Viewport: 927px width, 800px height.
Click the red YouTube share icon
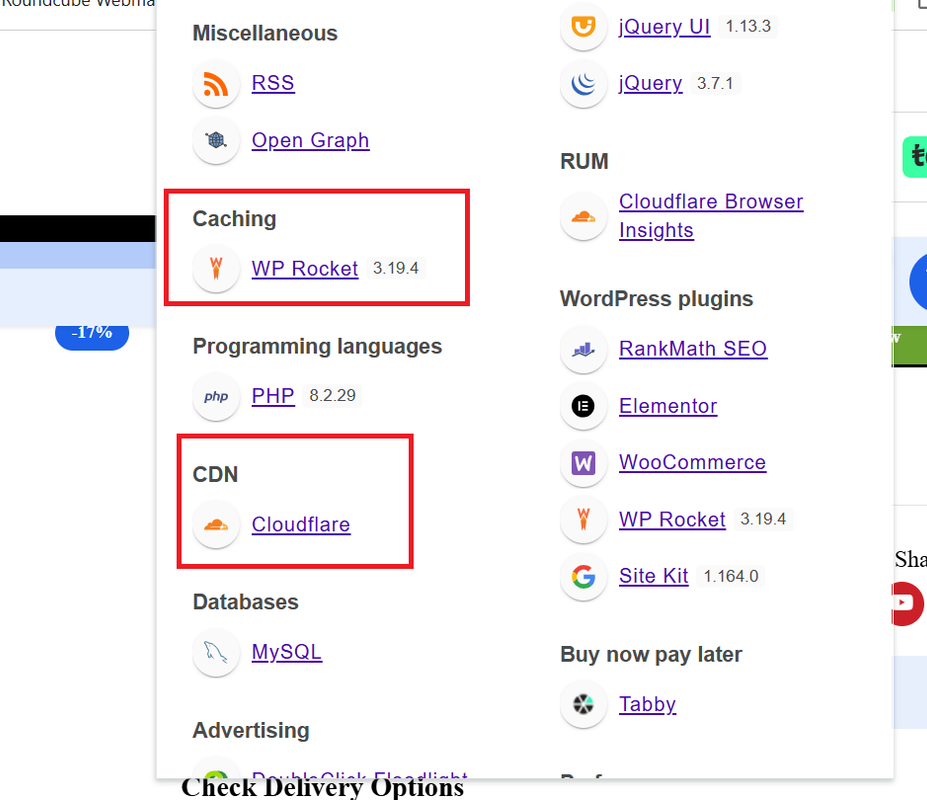click(907, 603)
